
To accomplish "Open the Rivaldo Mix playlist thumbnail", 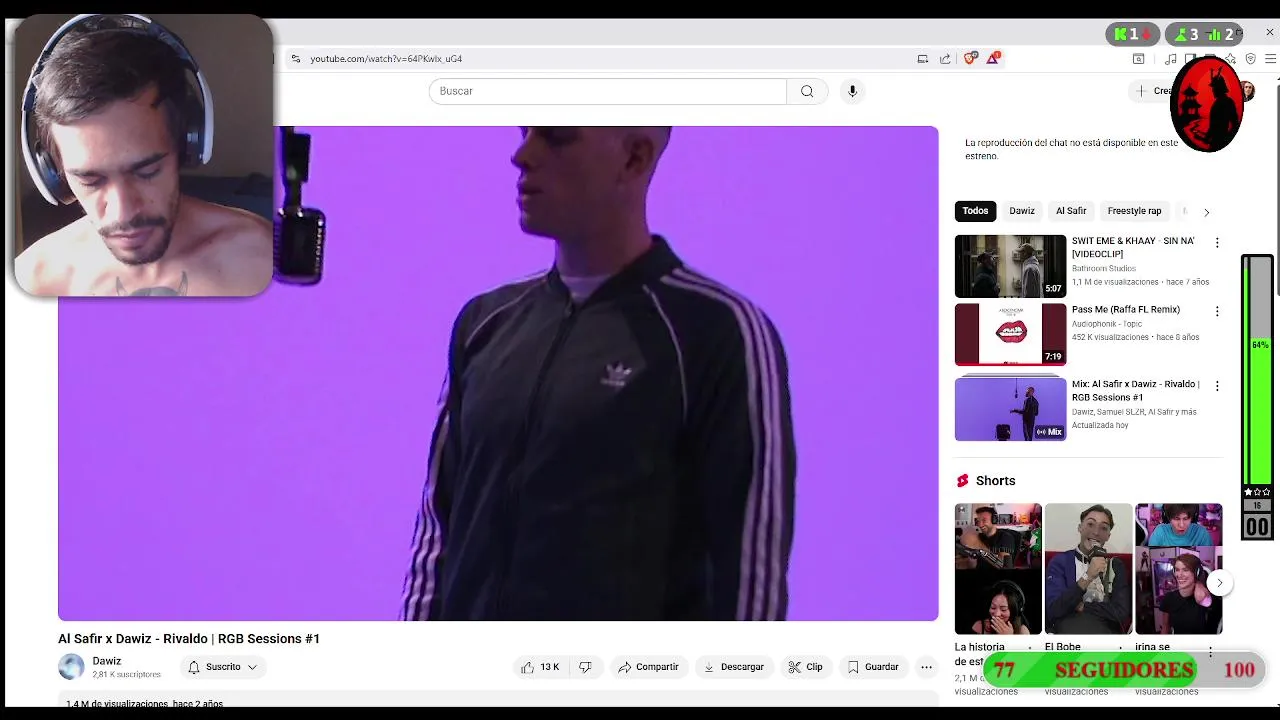I will pyautogui.click(x=1010, y=408).
